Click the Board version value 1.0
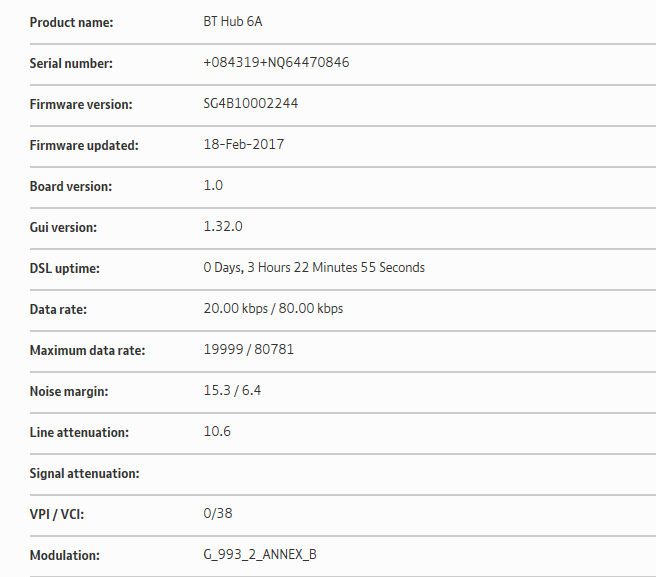Screen dimensions: 656x577 (213, 186)
